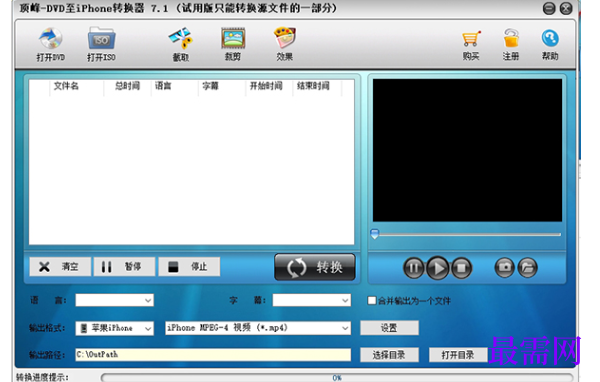Open iPhone MPEG-4 视频 format dropdown
Viewport: 600px width, 382px height.
click(x=258, y=328)
